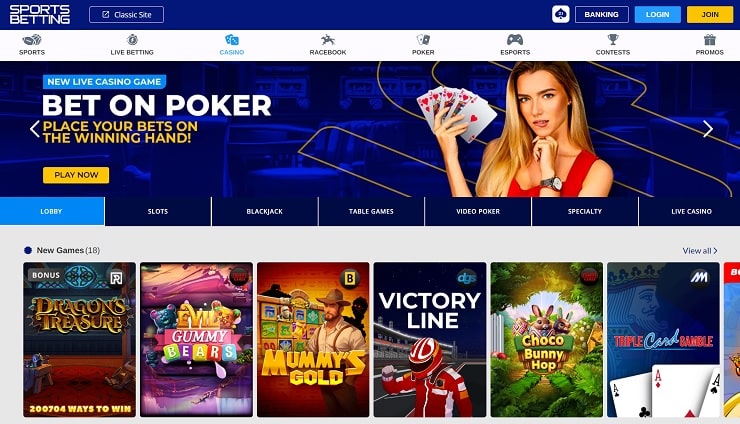Viewport: 740px width, 424px height.
Task: Open Live Betting stopwatch icon
Action: pyautogui.click(x=132, y=40)
